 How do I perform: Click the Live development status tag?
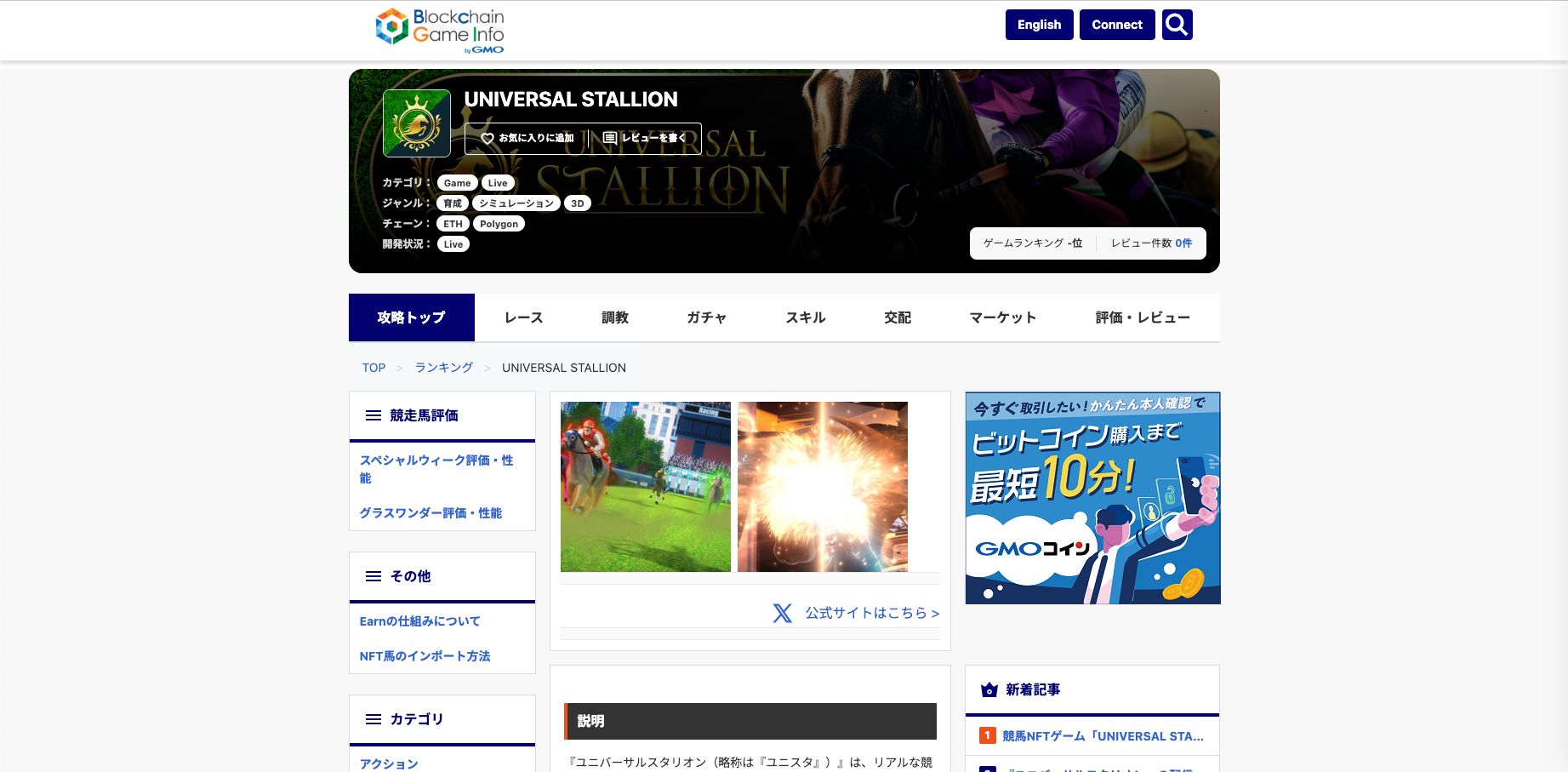pyautogui.click(x=453, y=244)
